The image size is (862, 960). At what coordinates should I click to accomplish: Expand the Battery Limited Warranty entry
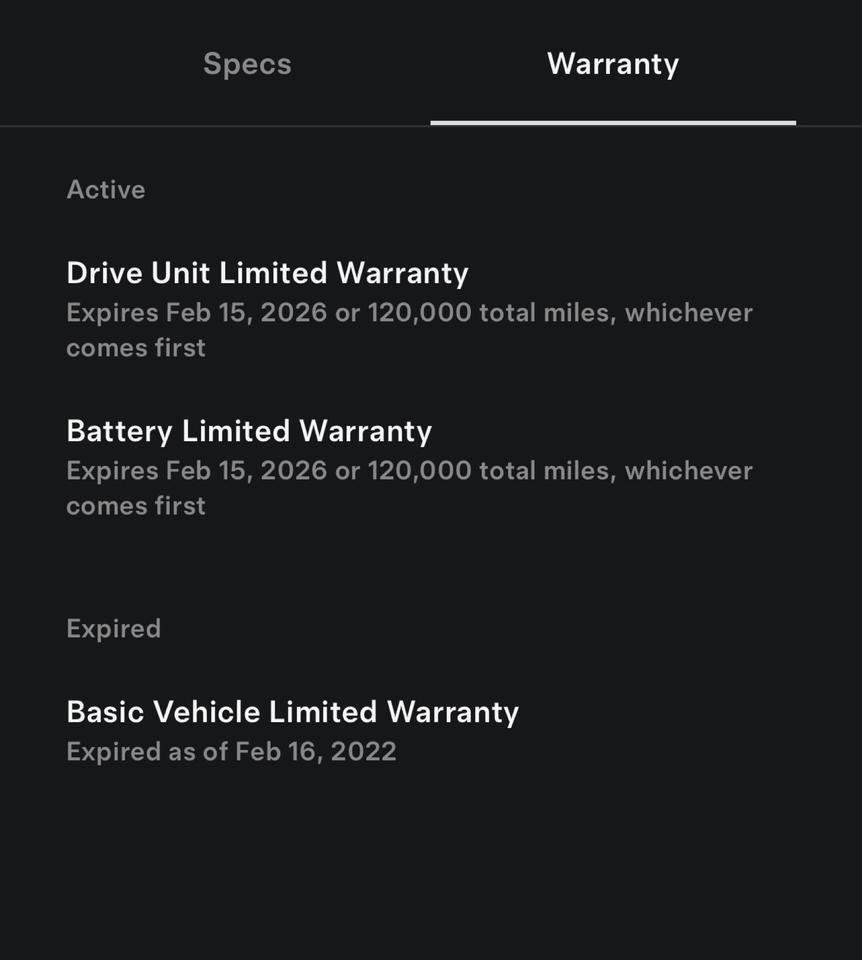pos(249,430)
